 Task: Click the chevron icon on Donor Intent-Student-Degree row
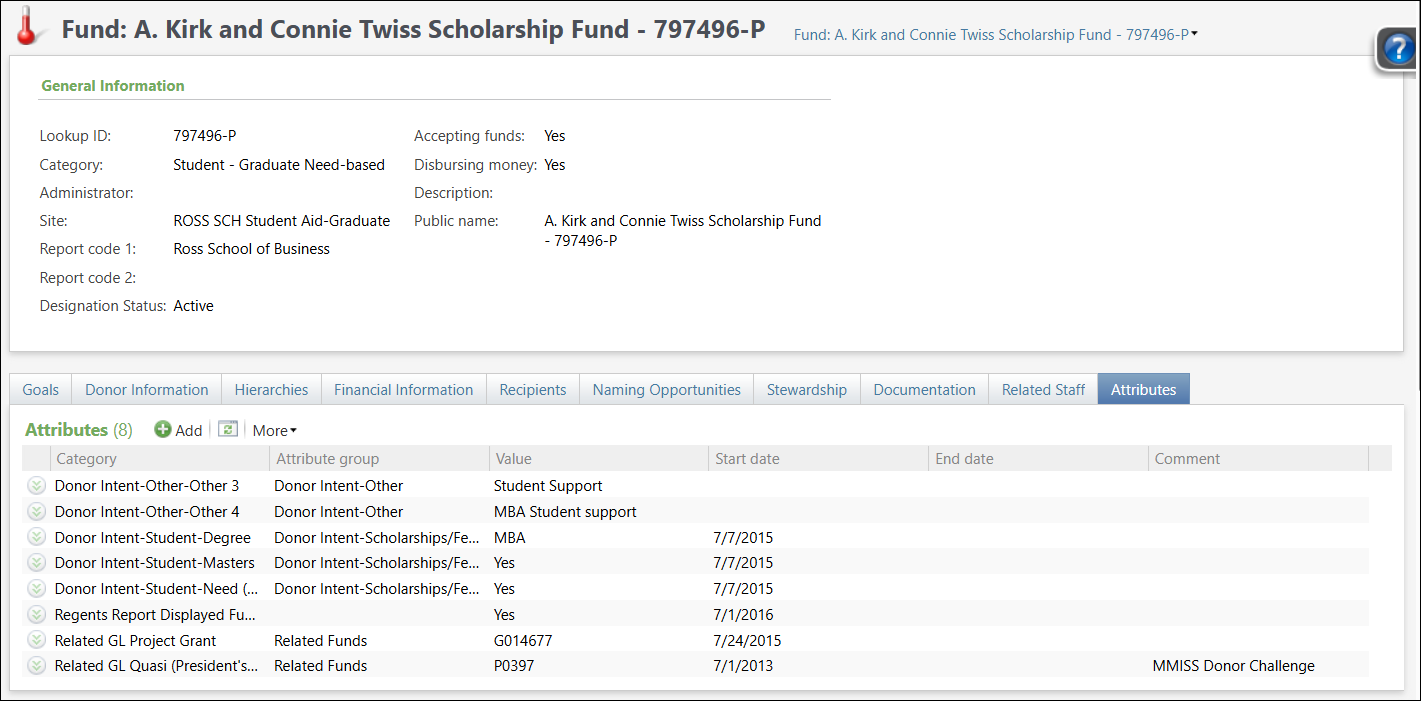(x=36, y=537)
